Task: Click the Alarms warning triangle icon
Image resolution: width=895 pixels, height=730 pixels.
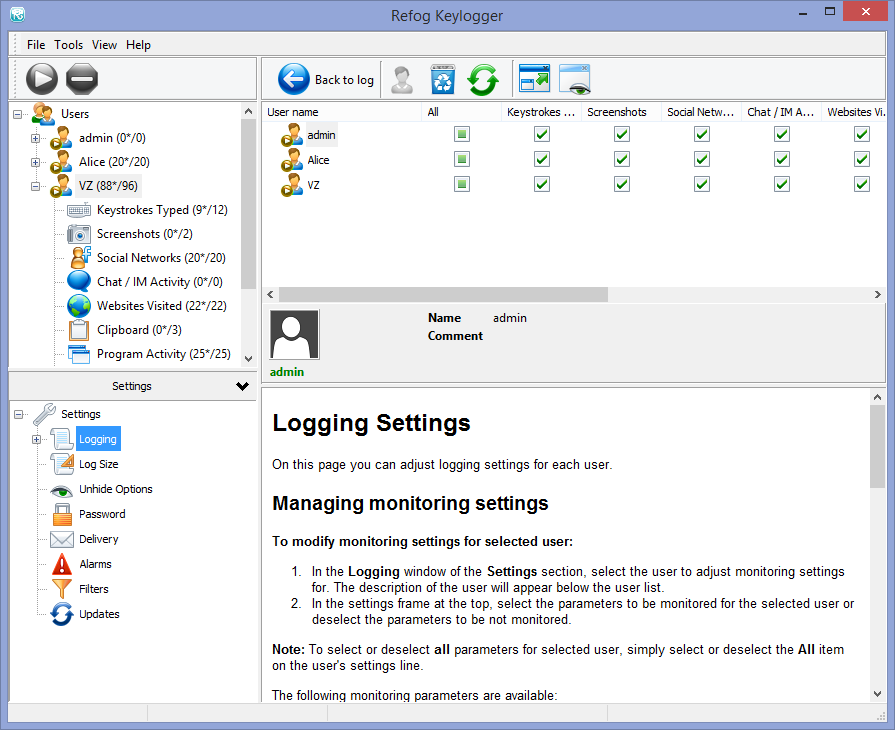Action: point(62,564)
